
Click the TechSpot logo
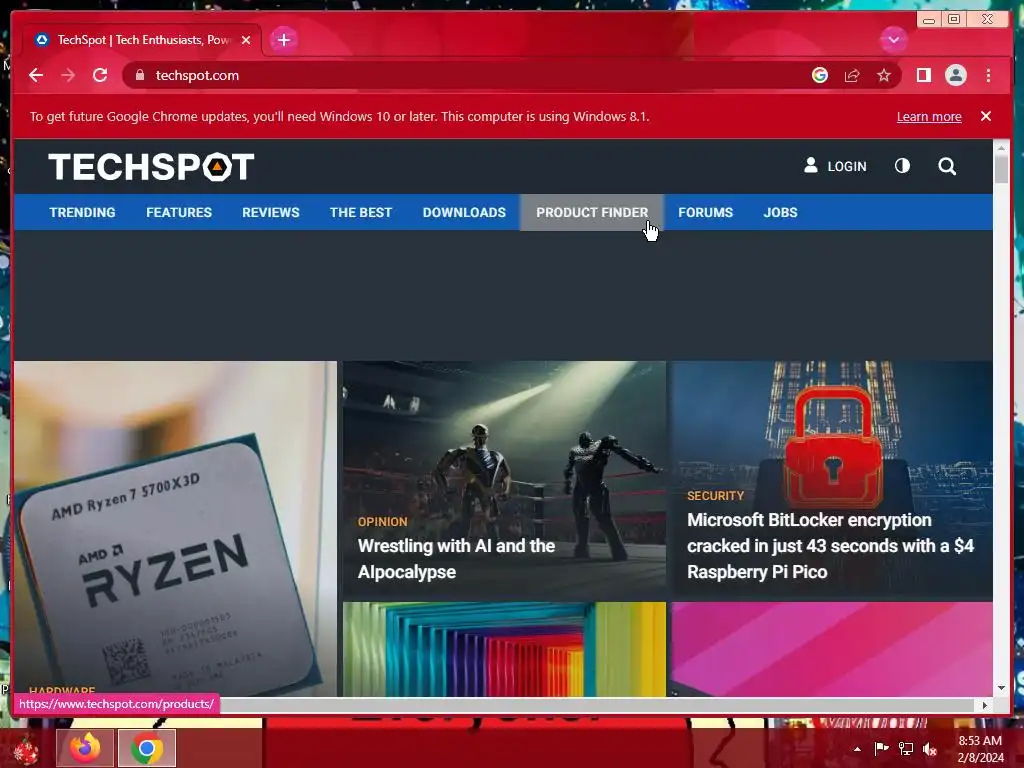(x=151, y=167)
